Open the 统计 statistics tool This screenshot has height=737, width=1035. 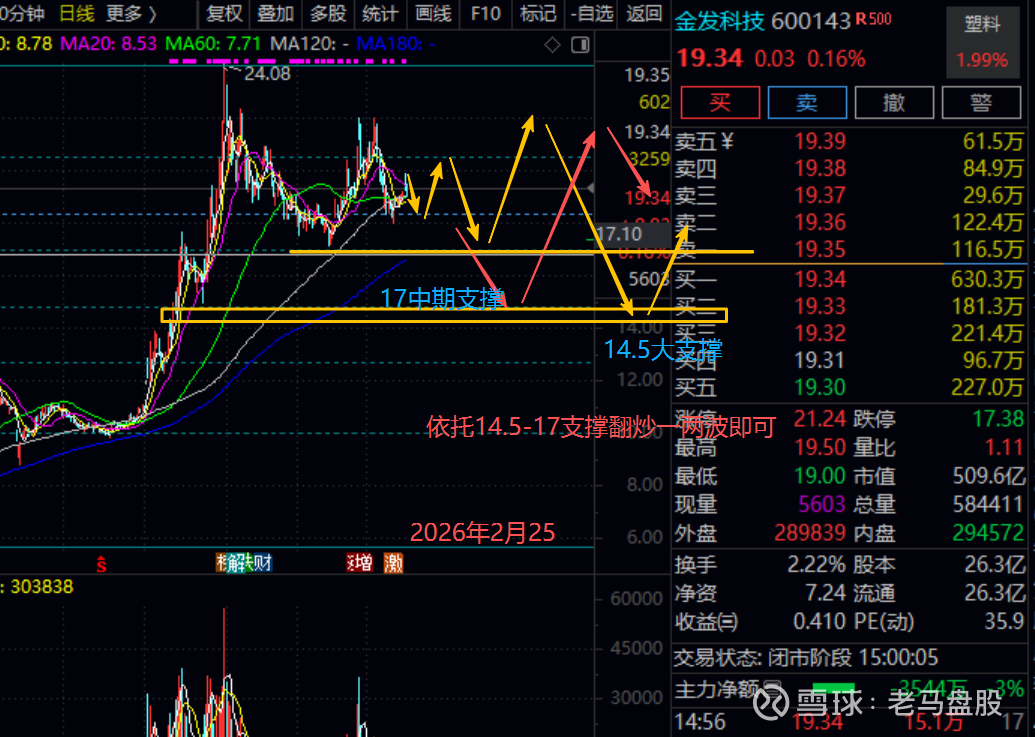pos(380,13)
